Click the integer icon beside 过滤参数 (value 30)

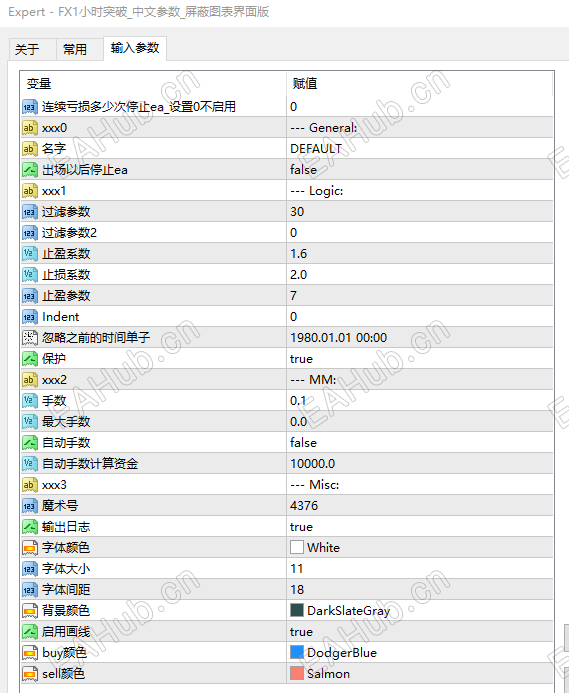(x=30, y=212)
